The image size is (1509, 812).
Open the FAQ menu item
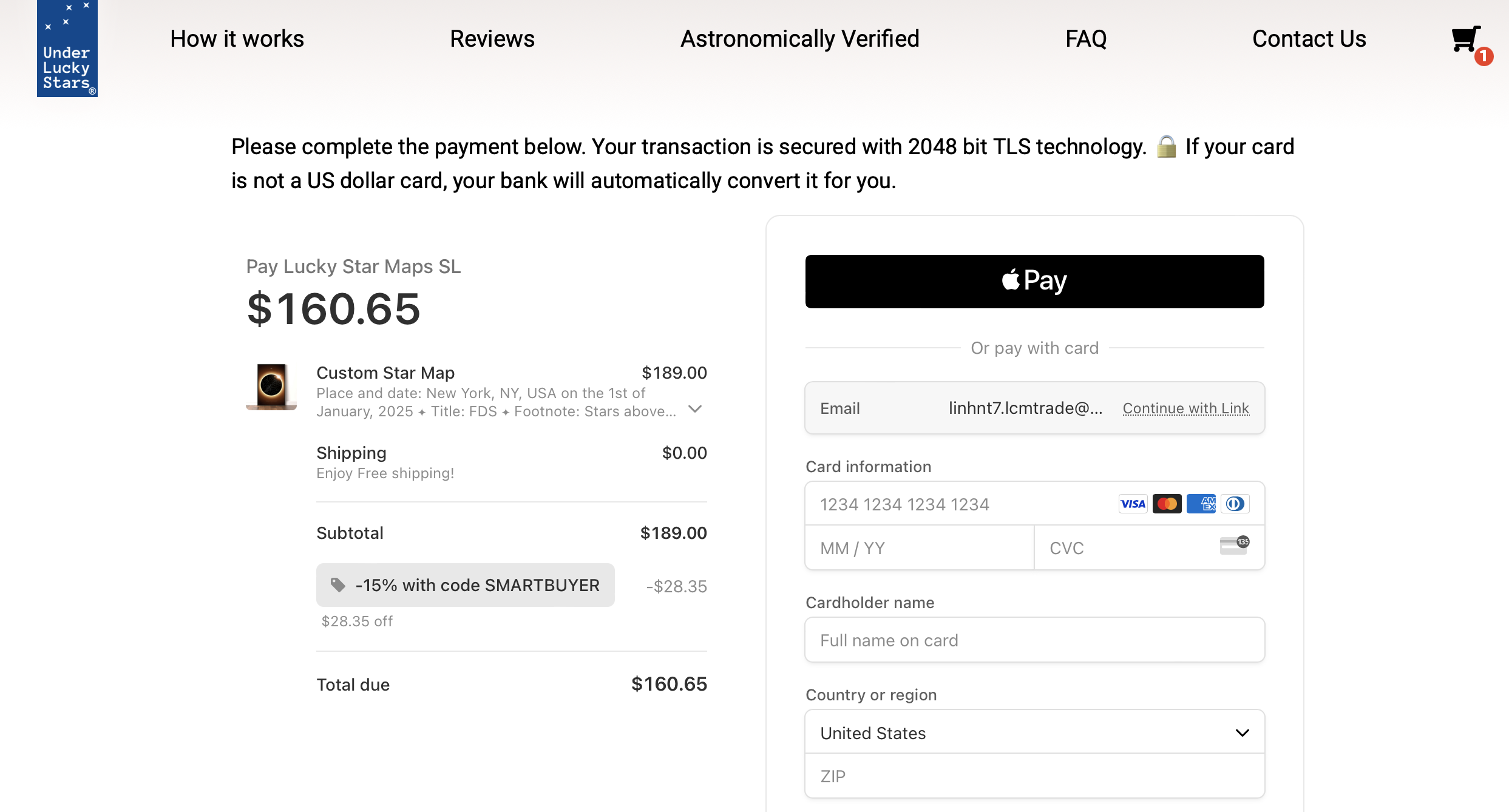(1086, 39)
